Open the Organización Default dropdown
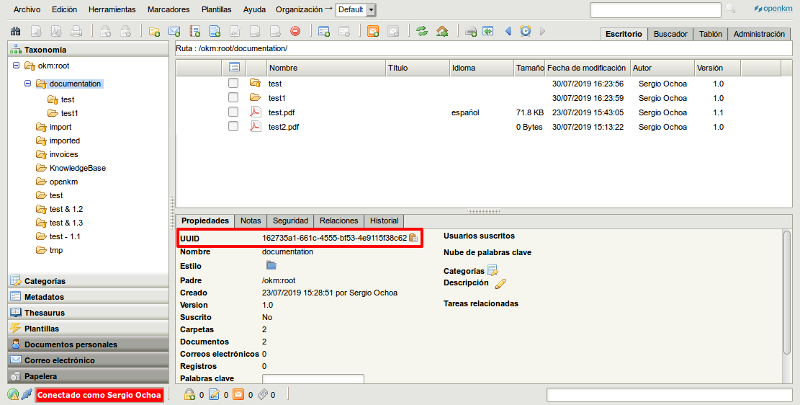 (371, 9)
